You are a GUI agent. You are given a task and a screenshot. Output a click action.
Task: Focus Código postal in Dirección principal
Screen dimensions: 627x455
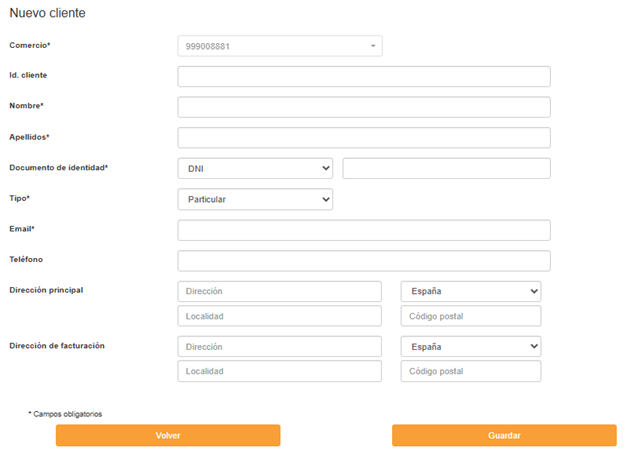[x=470, y=316]
